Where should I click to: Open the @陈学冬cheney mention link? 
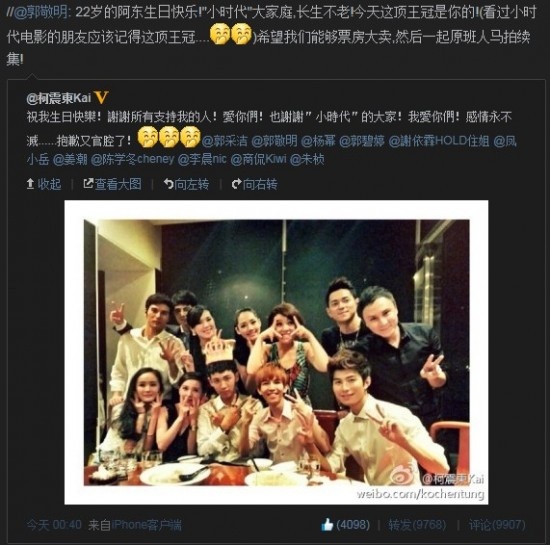pos(132,160)
